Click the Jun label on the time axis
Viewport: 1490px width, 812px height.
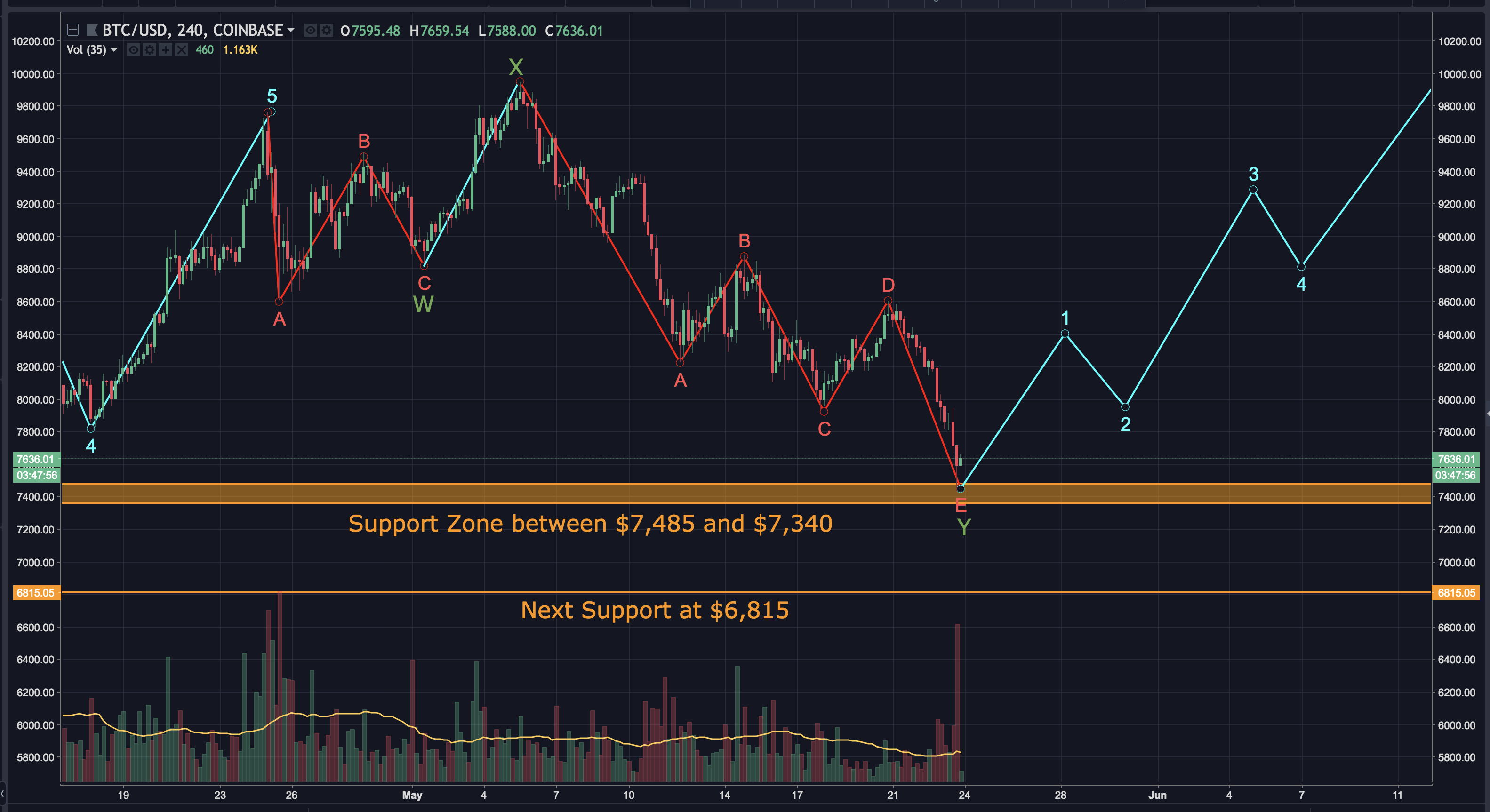click(1157, 795)
